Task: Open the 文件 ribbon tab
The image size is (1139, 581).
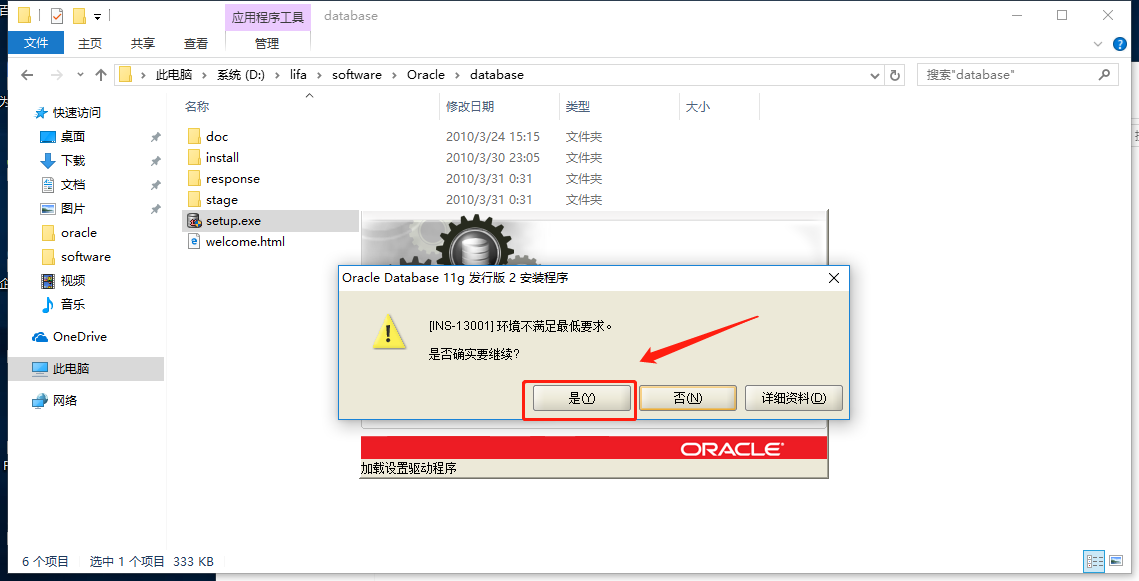Action: [36, 43]
